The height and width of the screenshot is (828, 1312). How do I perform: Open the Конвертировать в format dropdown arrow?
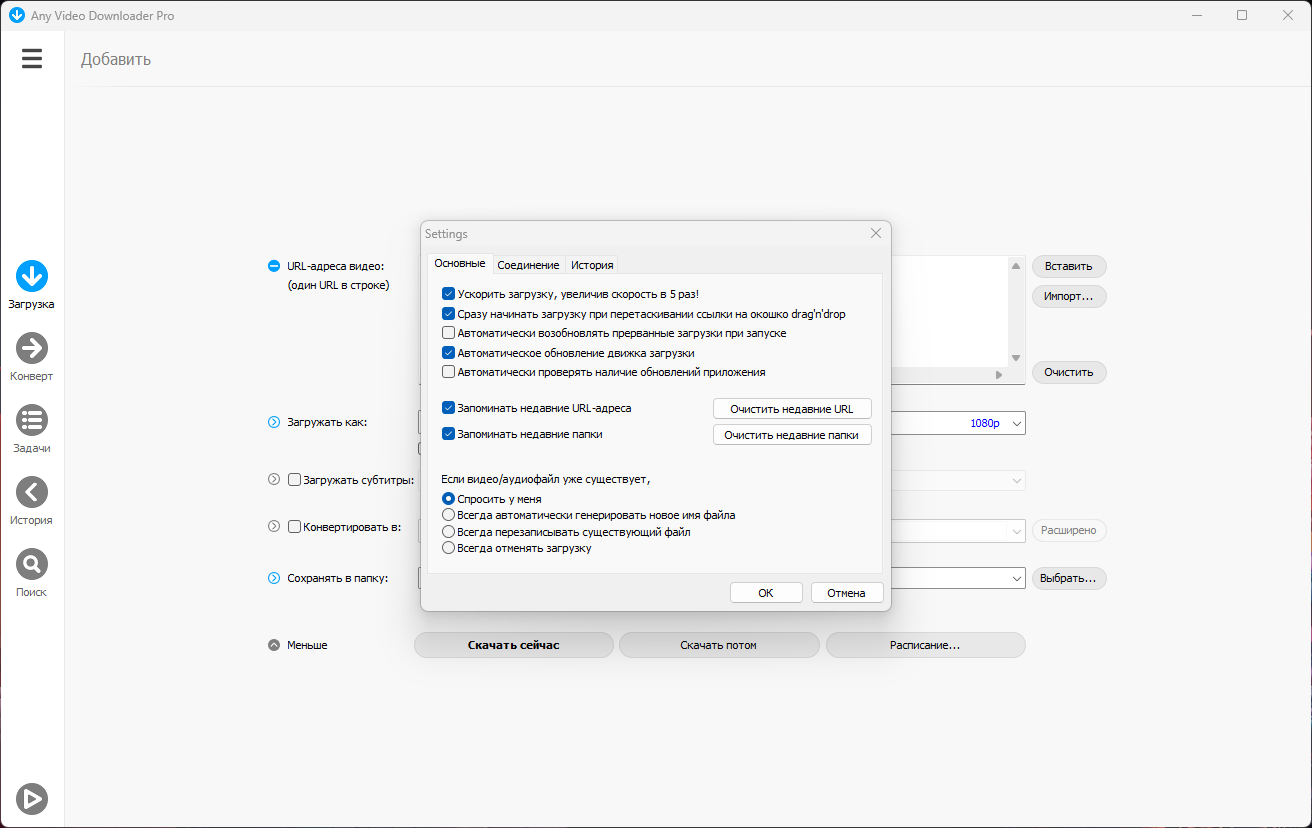click(x=1017, y=530)
